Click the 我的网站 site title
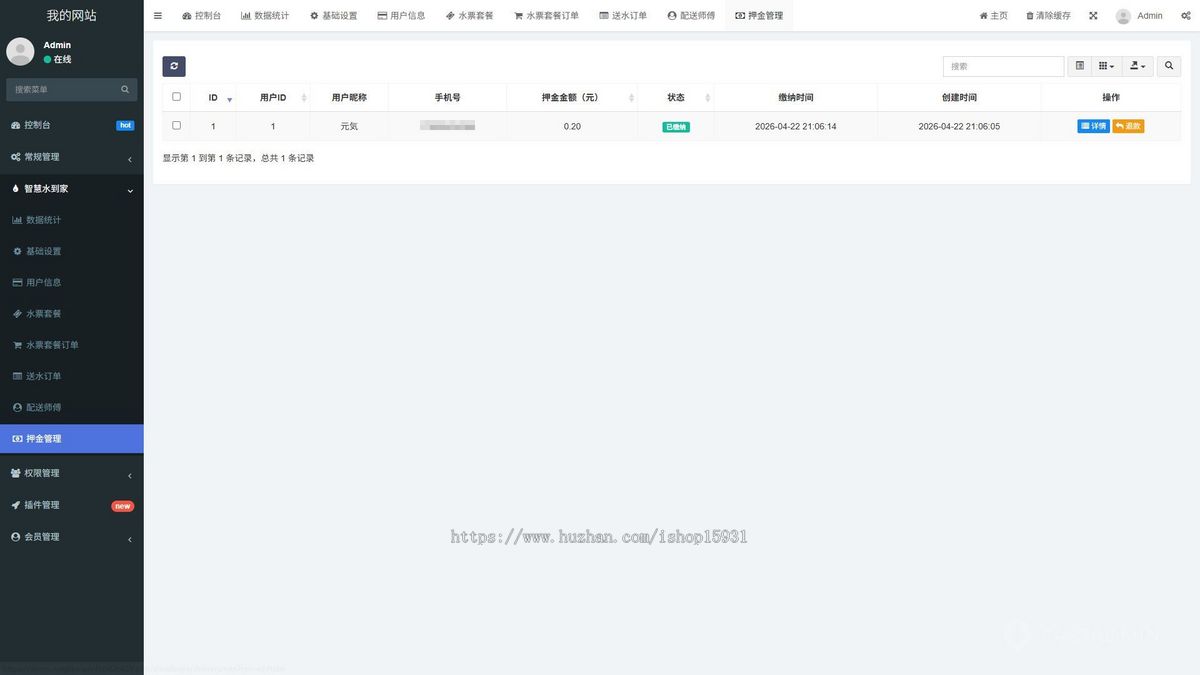1200x675 pixels. [72, 16]
